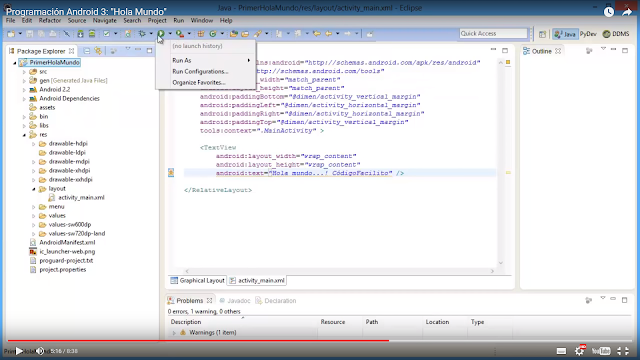640x360 pixels.
Task: Toggle fullscreen in the video player
Action: 623,351
